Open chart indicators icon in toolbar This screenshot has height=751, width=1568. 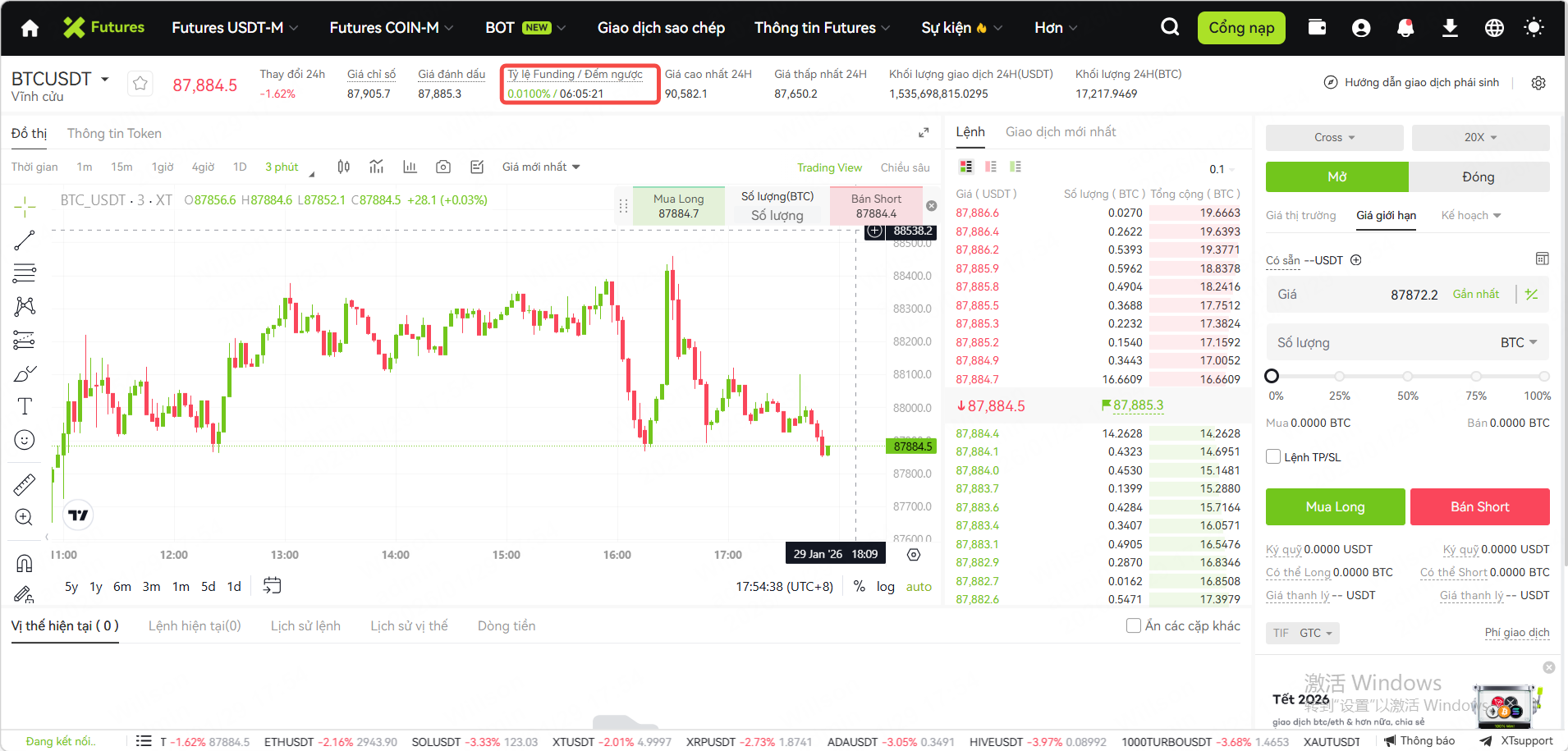click(377, 167)
